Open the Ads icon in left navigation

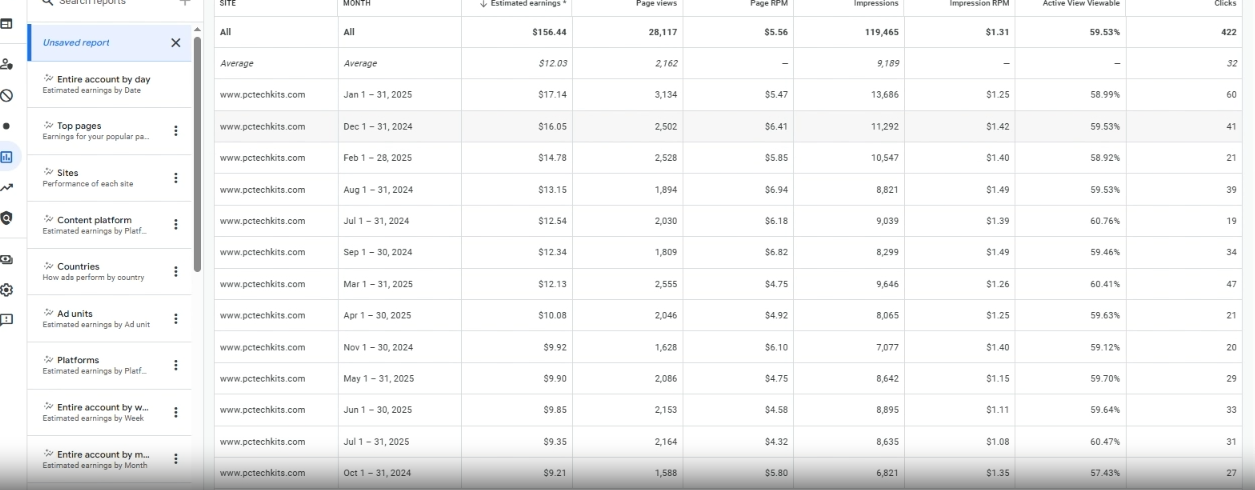6,24
